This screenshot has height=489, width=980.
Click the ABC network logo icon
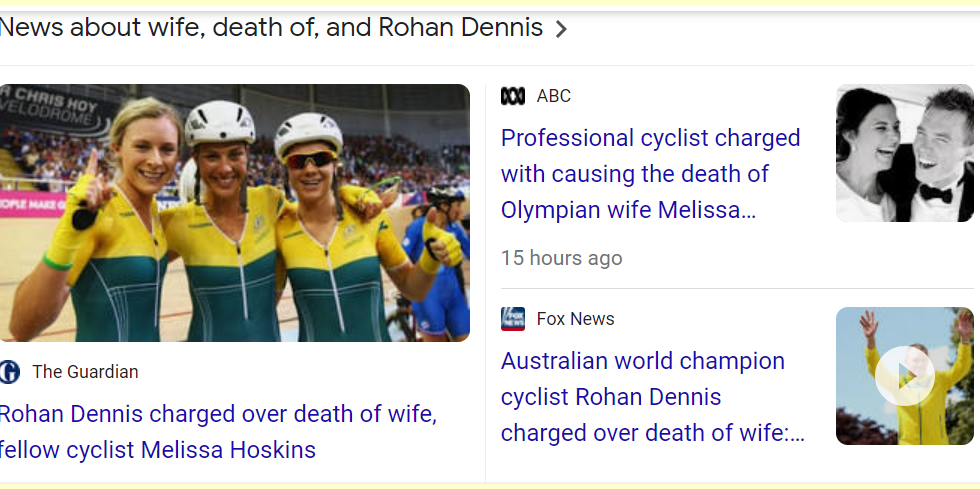click(x=513, y=96)
